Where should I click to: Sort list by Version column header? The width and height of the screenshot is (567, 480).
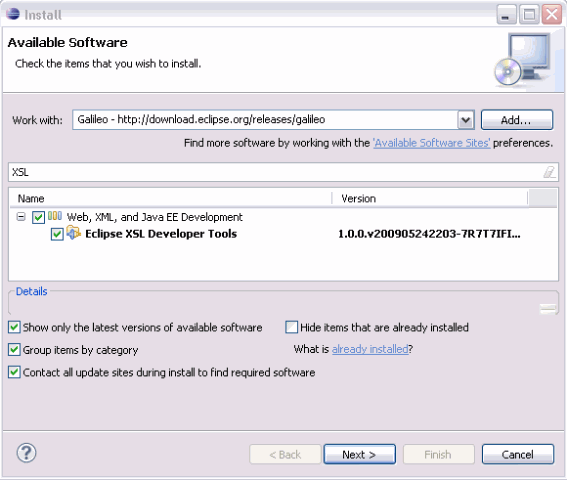tap(430, 198)
